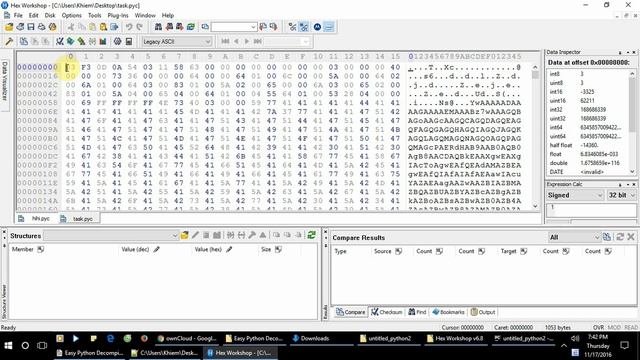
Task: Select the Find tab in results pane
Action: [x=417, y=312]
